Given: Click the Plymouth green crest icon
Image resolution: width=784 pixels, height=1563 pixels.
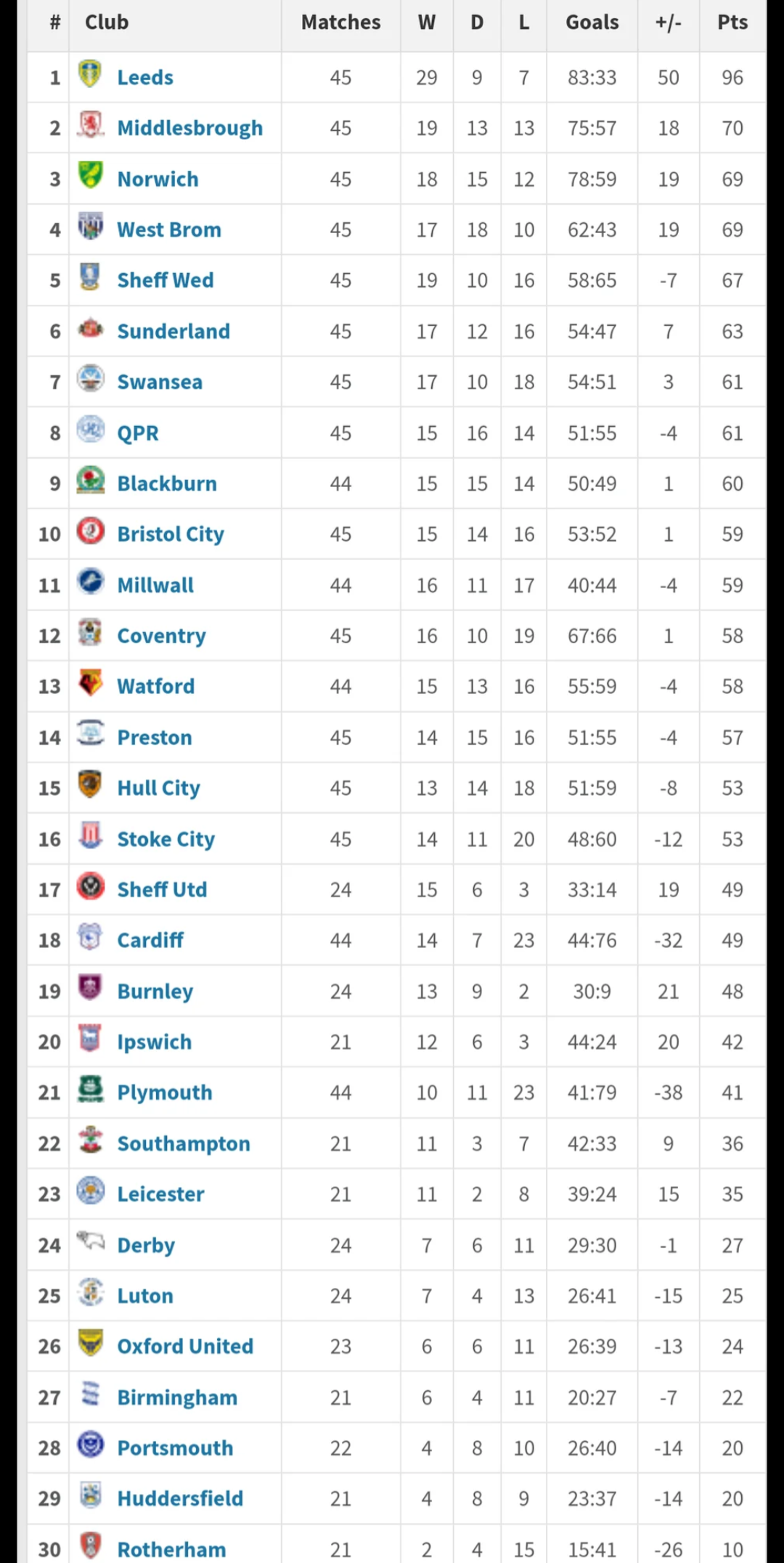Looking at the screenshot, I should [90, 1089].
